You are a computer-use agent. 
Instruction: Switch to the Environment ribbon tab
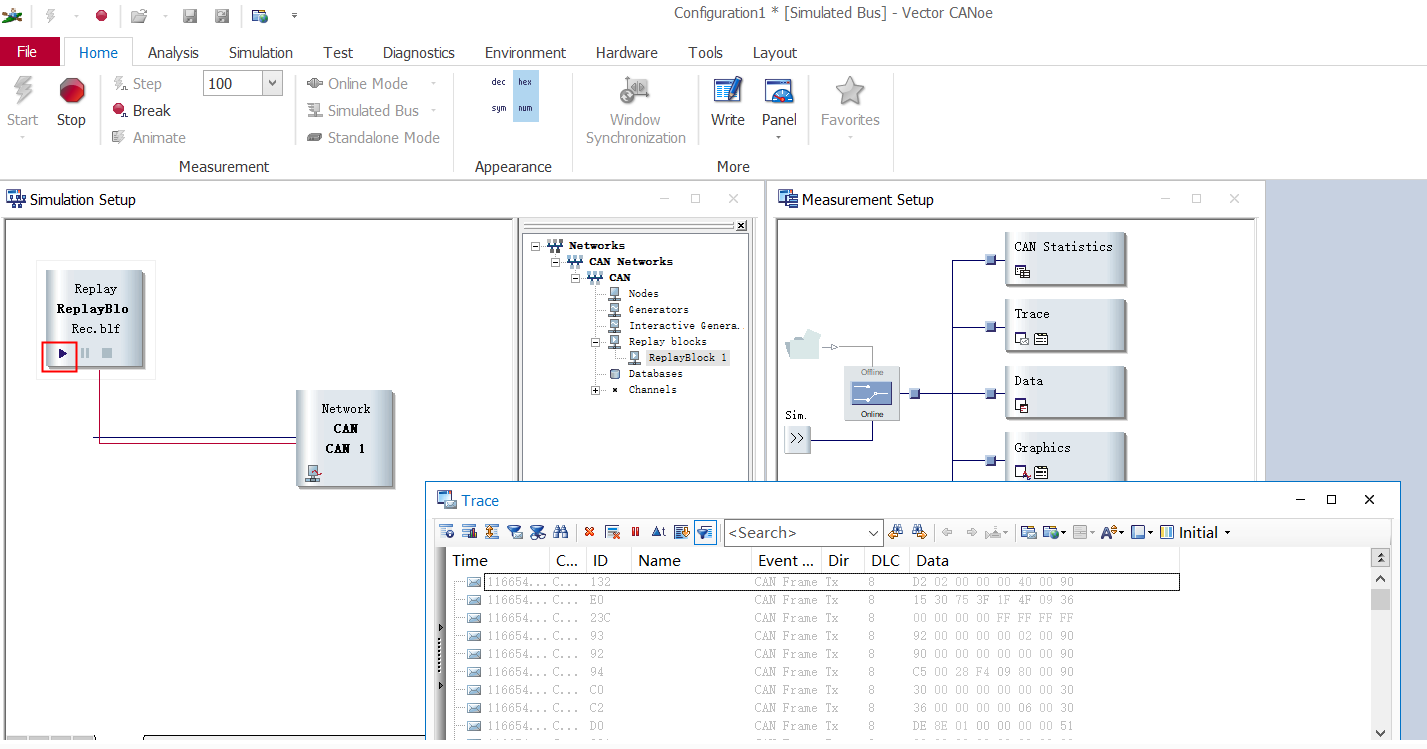click(x=525, y=53)
